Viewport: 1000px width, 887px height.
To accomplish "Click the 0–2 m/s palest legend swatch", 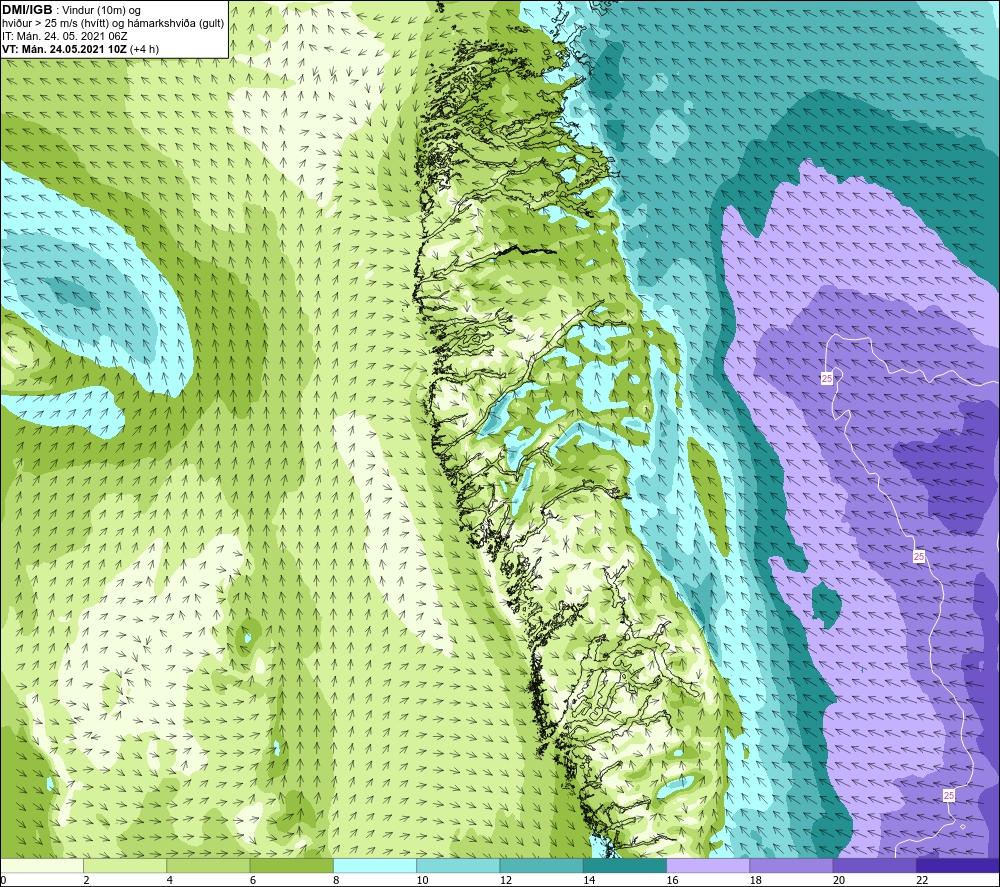I will pyautogui.click(x=42, y=866).
